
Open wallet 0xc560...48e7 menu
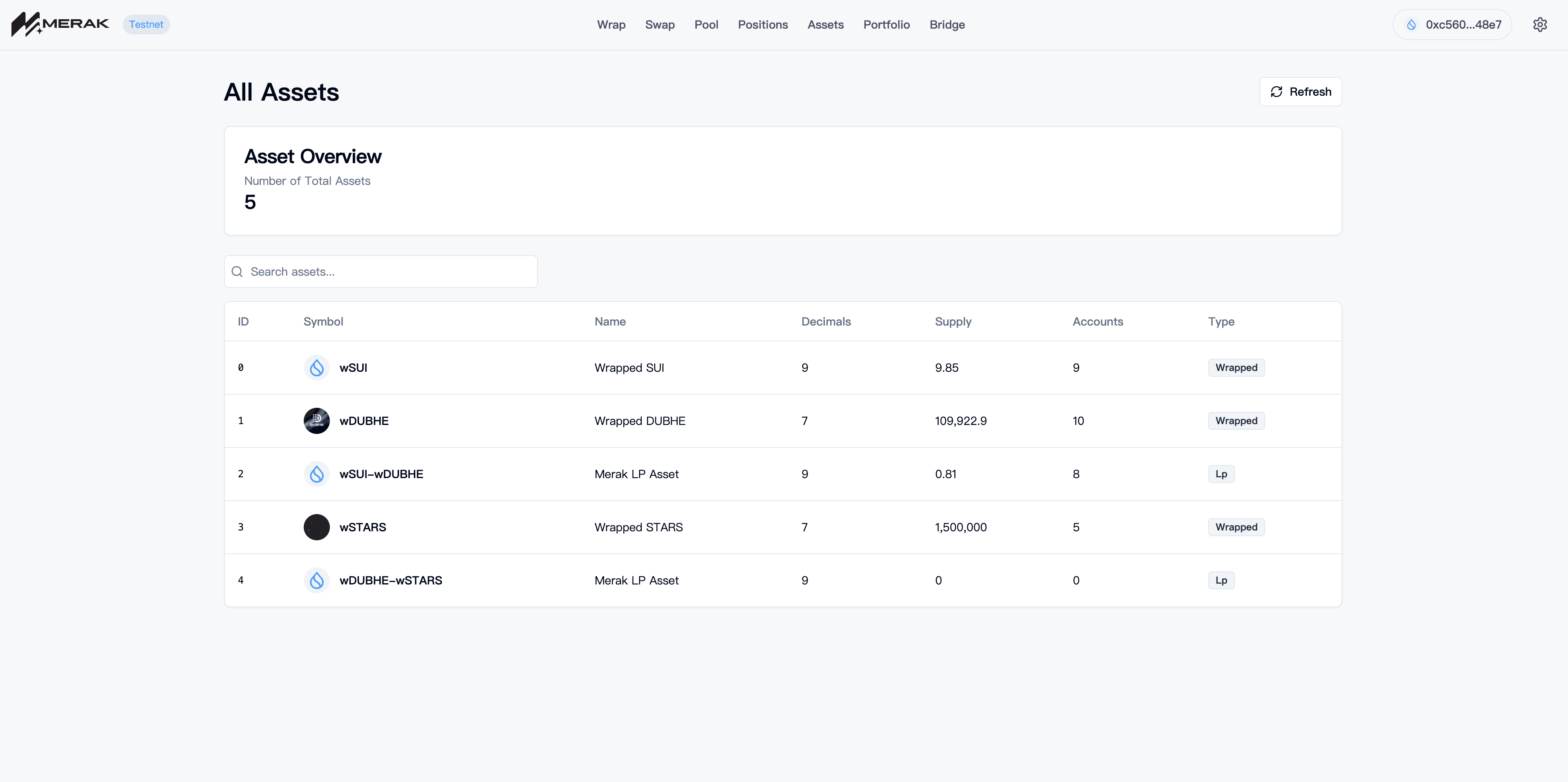pos(1452,25)
